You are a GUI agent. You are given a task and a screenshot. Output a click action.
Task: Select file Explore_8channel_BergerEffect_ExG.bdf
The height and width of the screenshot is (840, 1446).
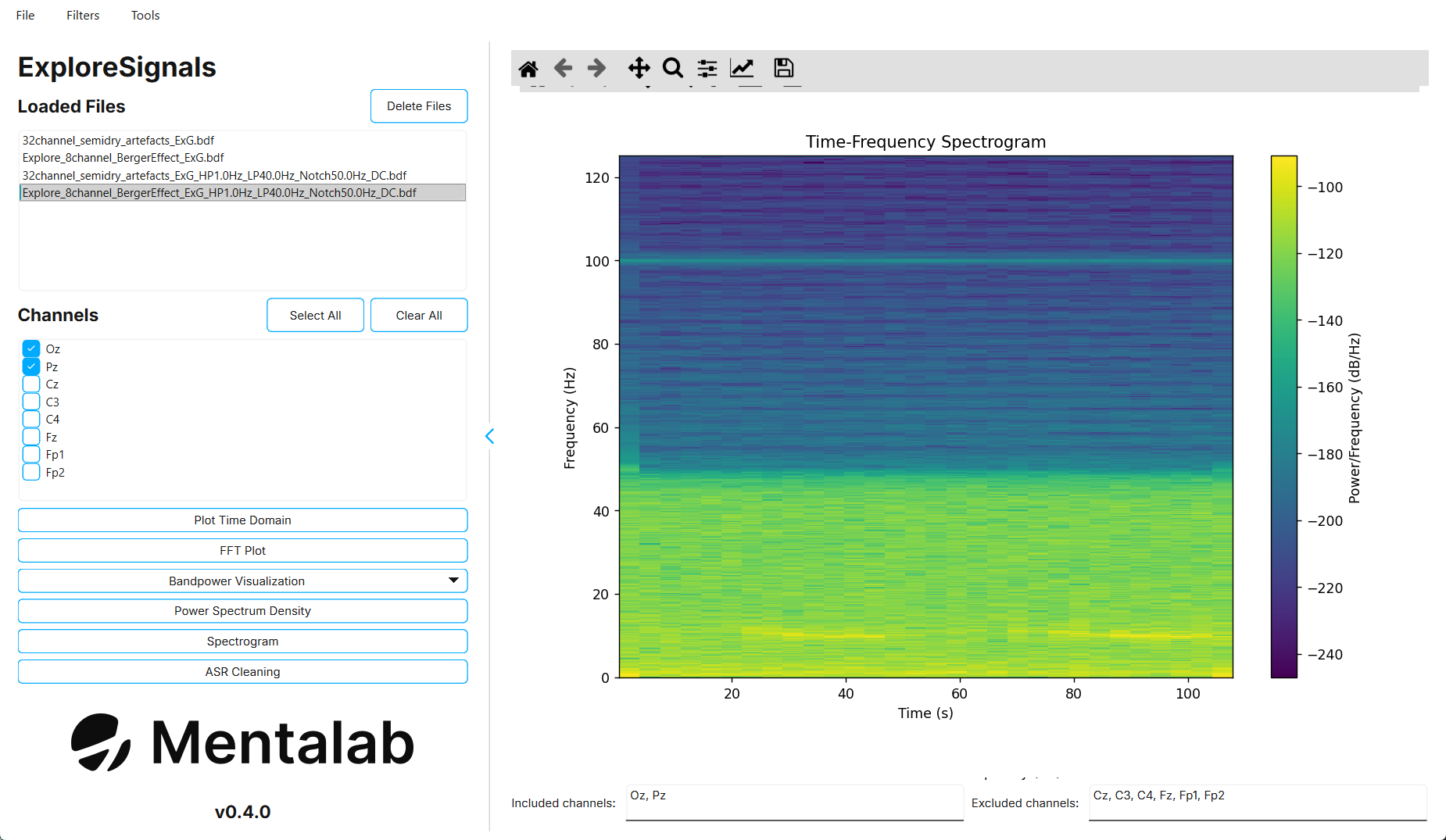point(242,158)
